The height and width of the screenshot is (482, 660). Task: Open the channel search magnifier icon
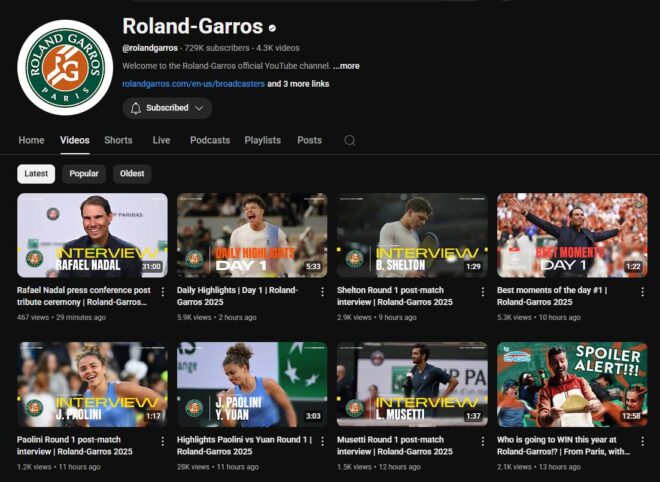click(x=349, y=140)
